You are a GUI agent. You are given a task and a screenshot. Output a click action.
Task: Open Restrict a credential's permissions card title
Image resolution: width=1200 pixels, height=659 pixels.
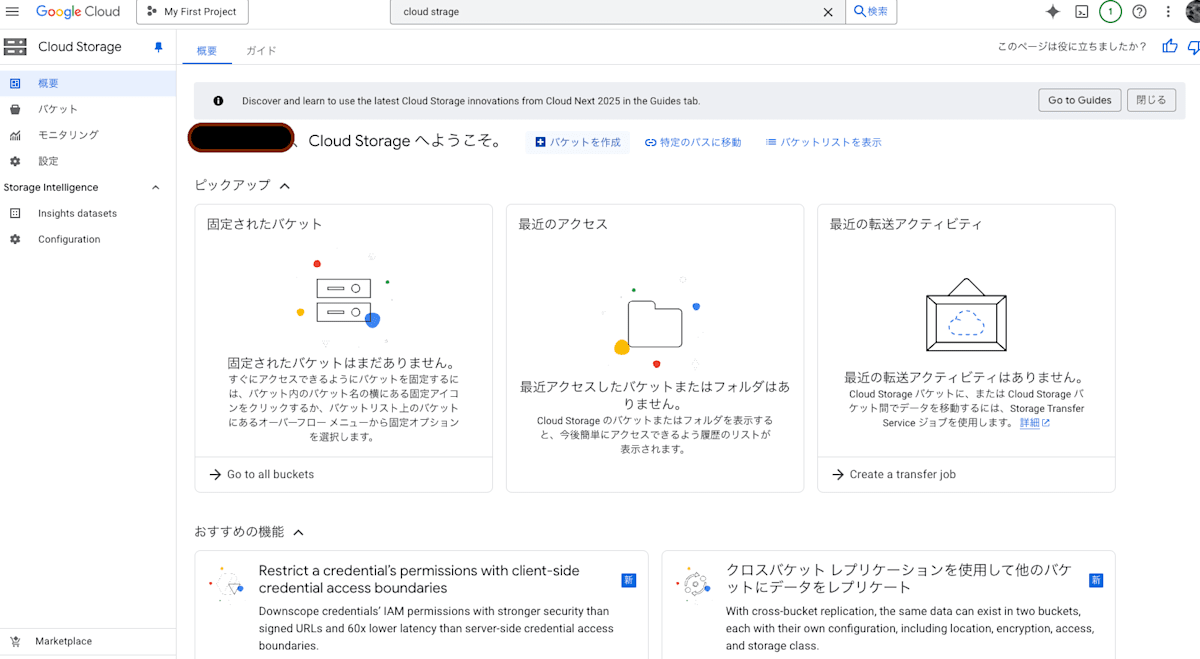click(x=419, y=579)
